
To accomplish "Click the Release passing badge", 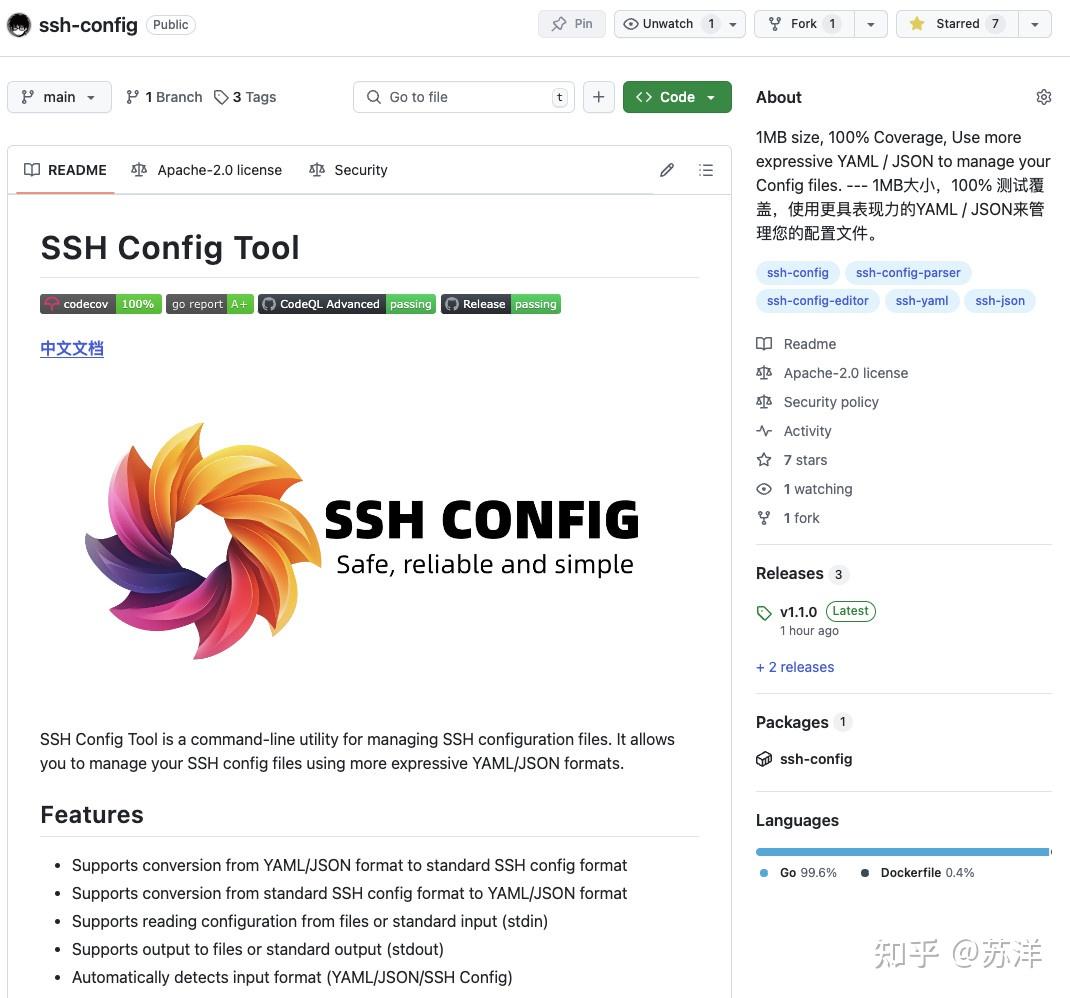I will (501, 304).
